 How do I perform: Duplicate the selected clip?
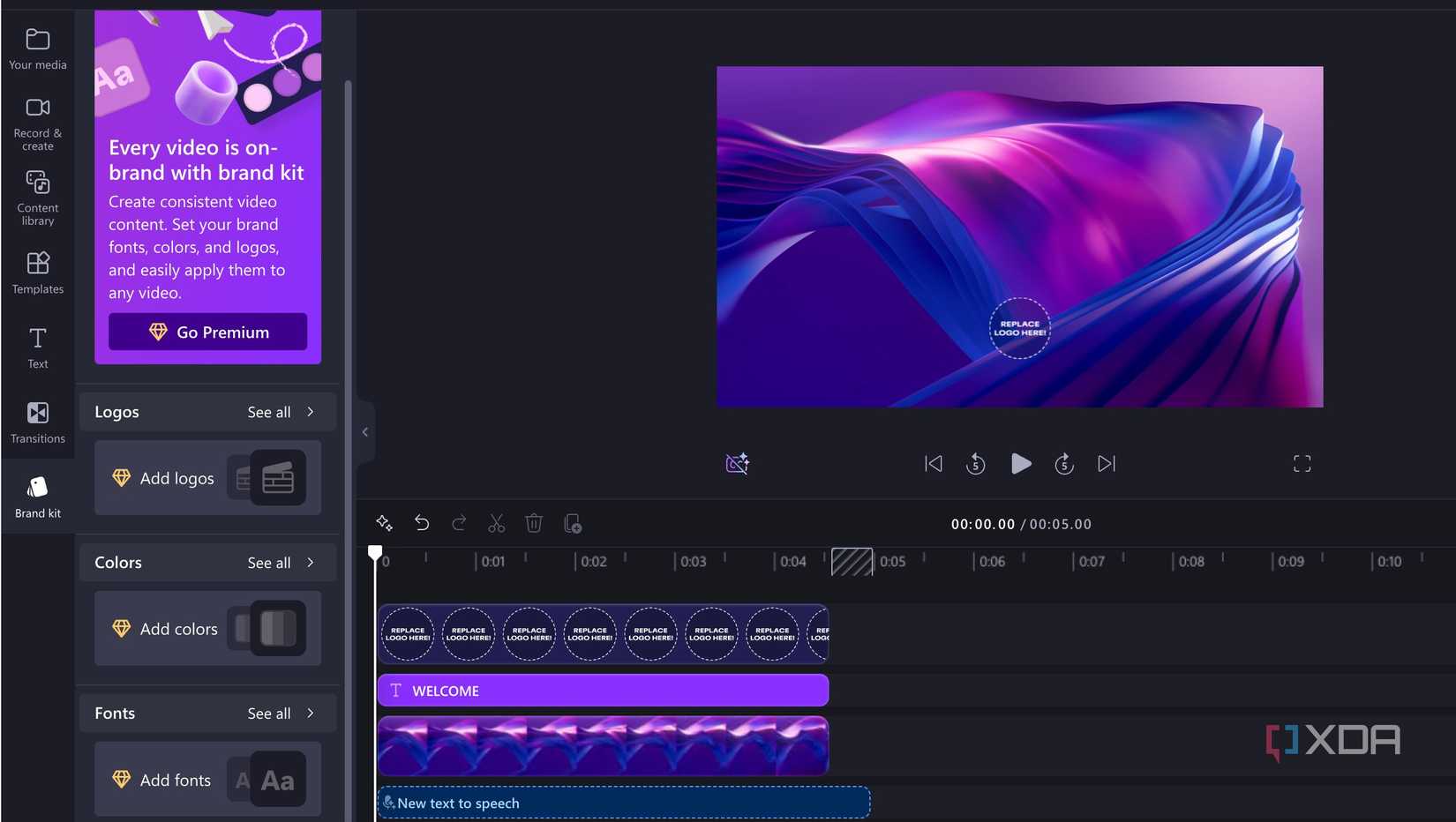pos(572,522)
